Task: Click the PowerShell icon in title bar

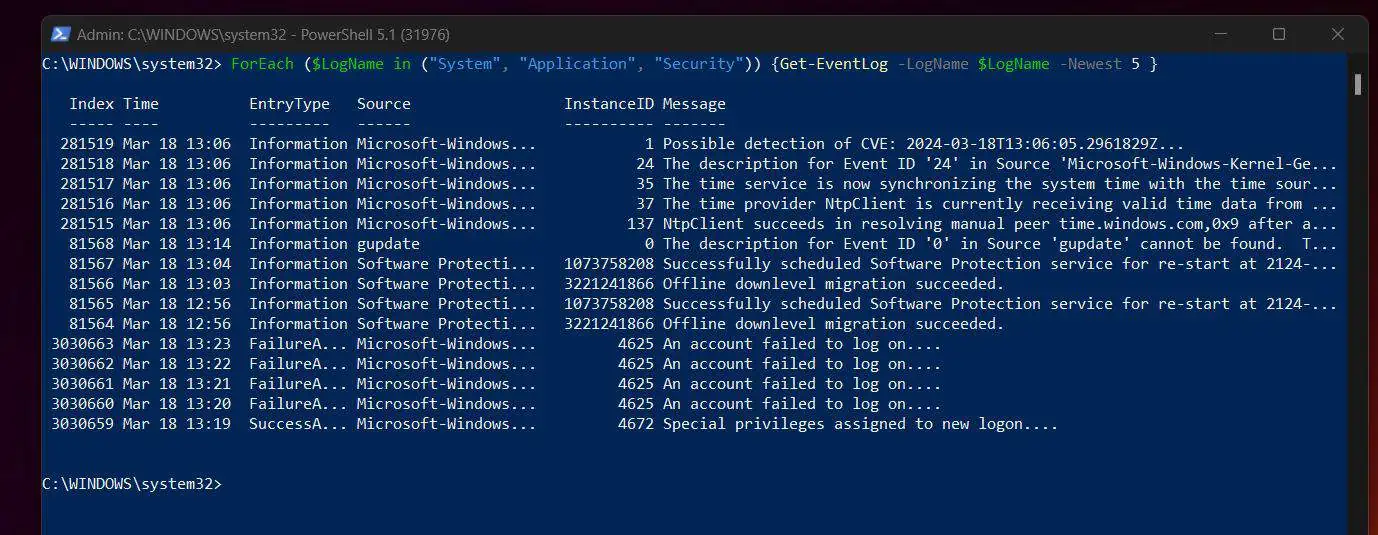Action: tap(60, 34)
